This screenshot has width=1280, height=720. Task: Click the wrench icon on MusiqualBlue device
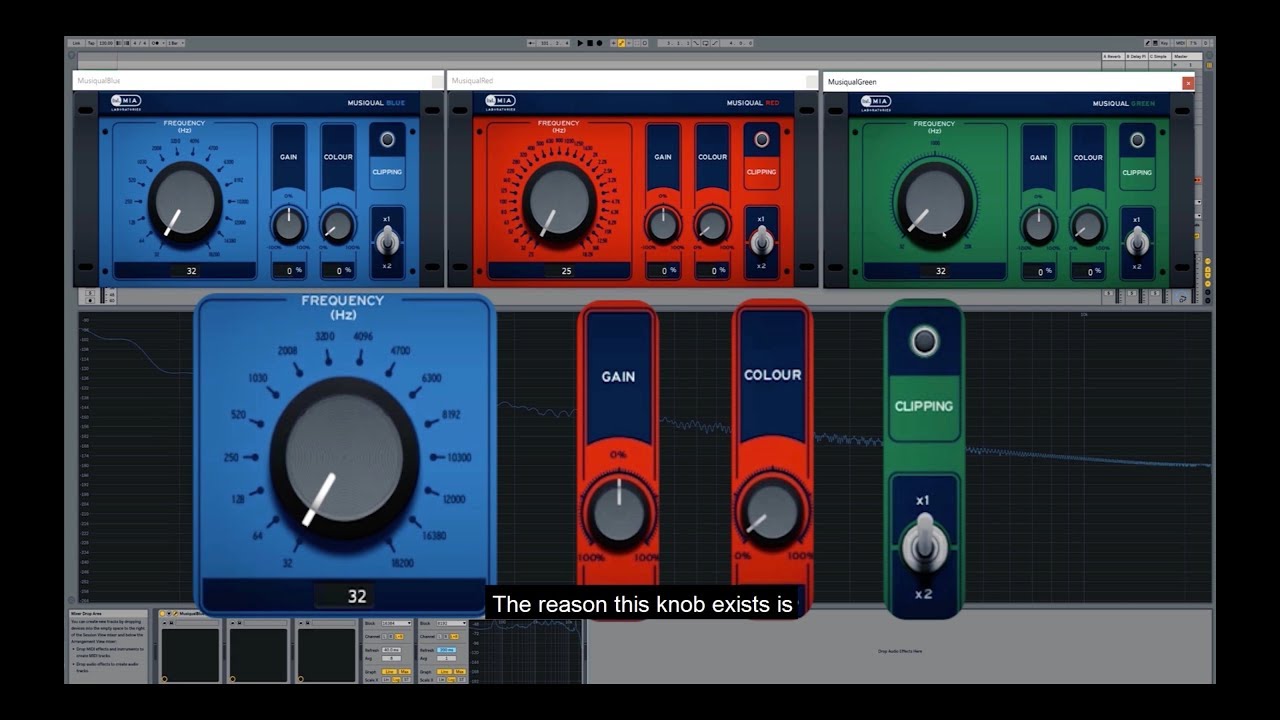point(176,613)
